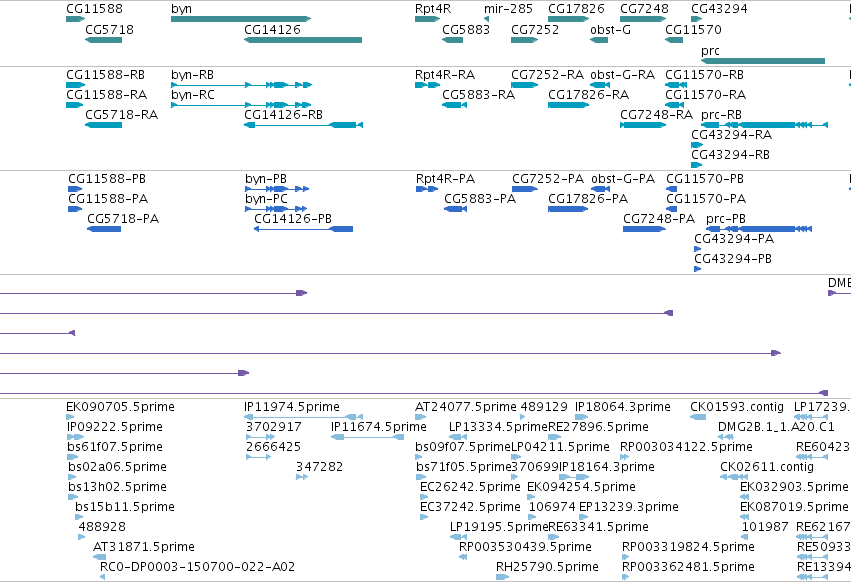Click the IP11974.5prime EST feature
The image size is (851, 582).
[x=303, y=417]
